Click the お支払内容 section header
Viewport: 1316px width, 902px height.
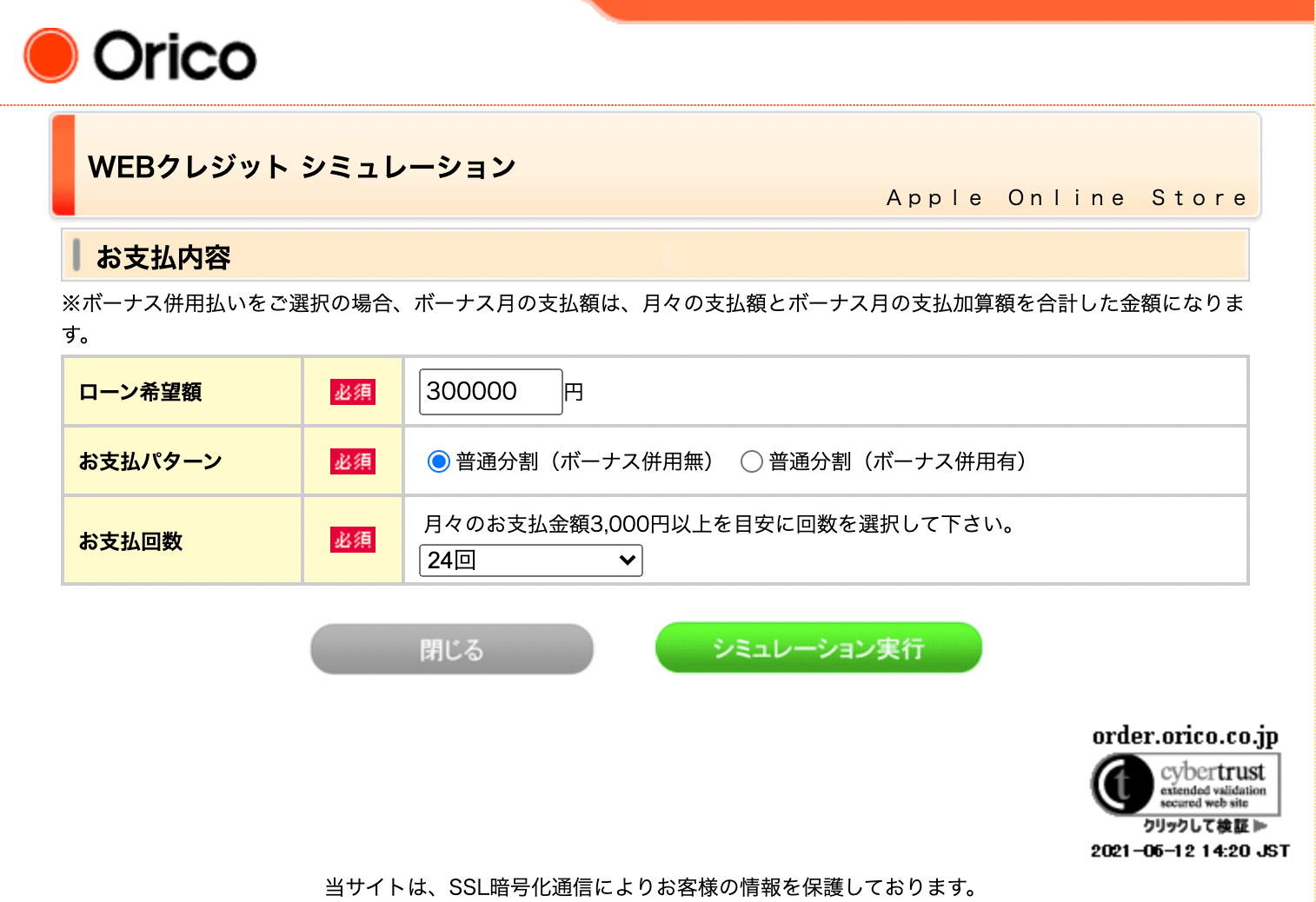click(x=163, y=257)
